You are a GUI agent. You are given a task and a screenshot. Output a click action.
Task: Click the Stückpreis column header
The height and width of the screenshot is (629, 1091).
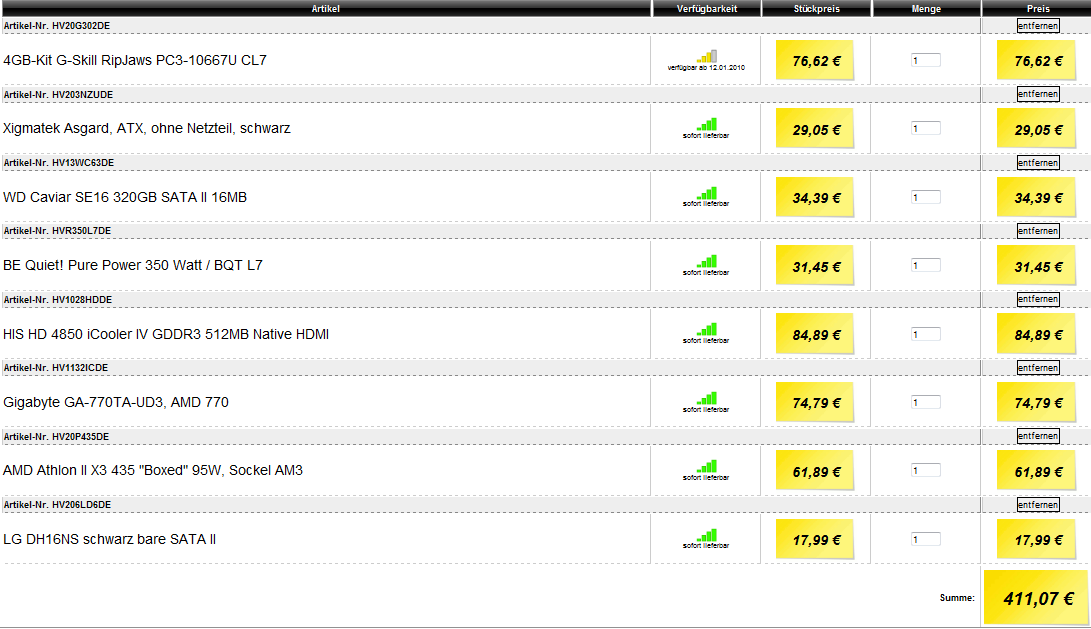pos(817,8)
